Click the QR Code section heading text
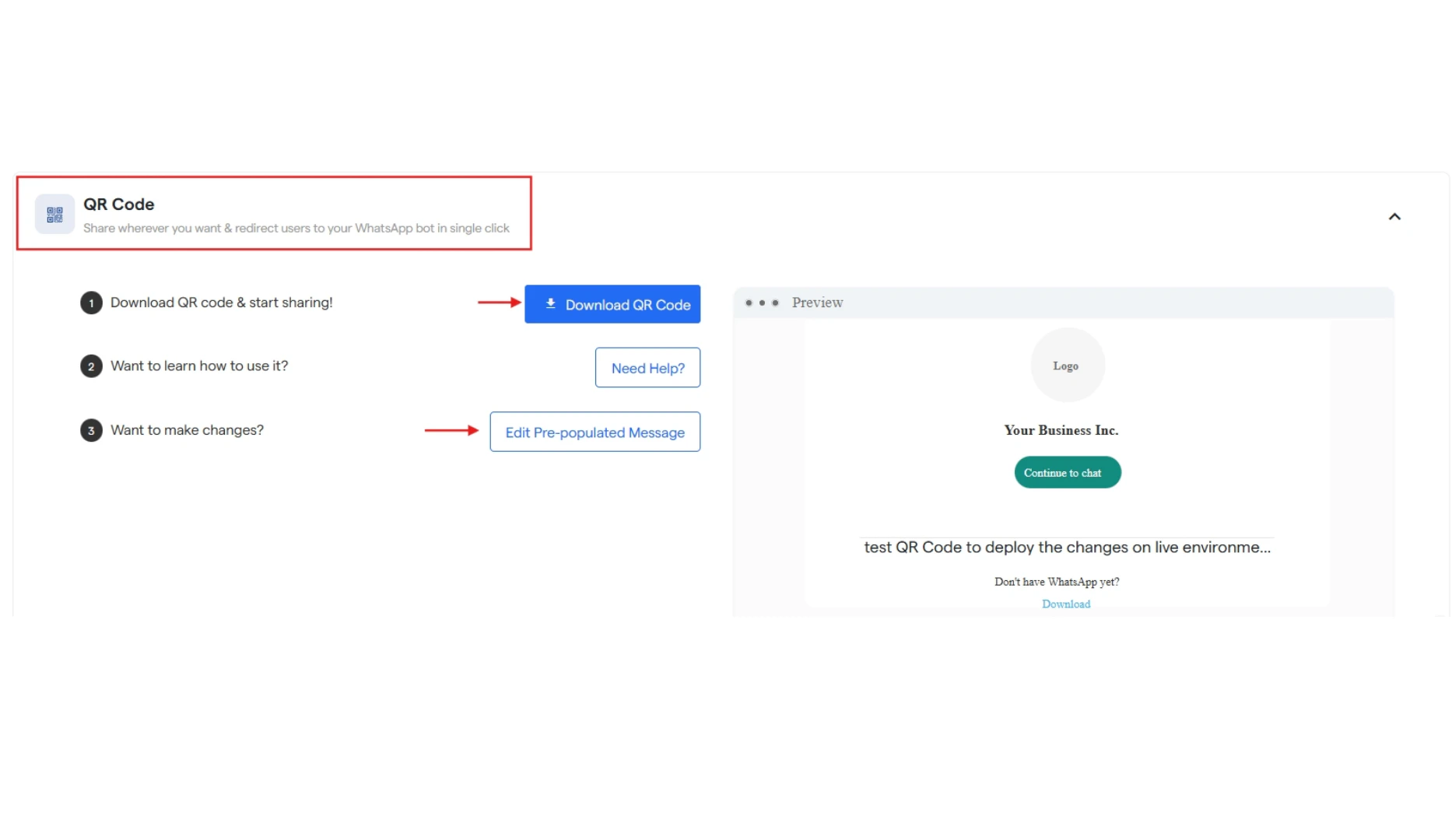This screenshot has height=840, width=1452. [119, 205]
